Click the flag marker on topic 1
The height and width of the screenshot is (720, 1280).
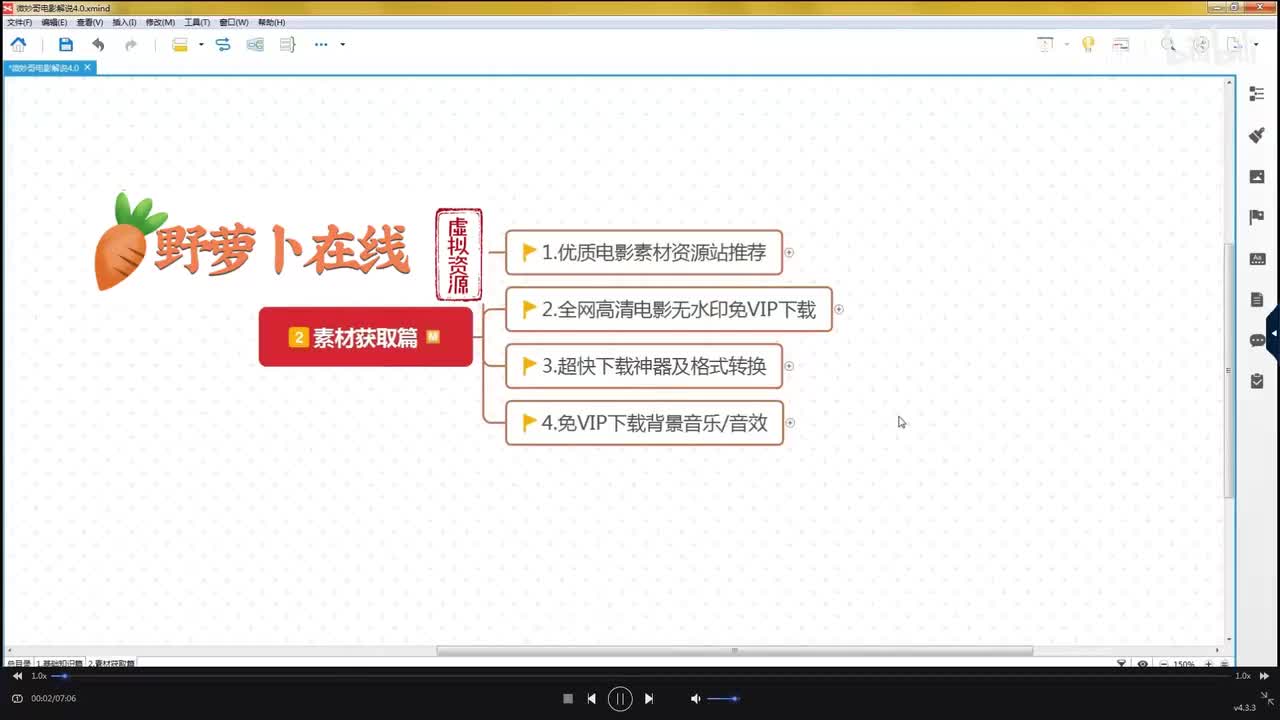[530, 253]
